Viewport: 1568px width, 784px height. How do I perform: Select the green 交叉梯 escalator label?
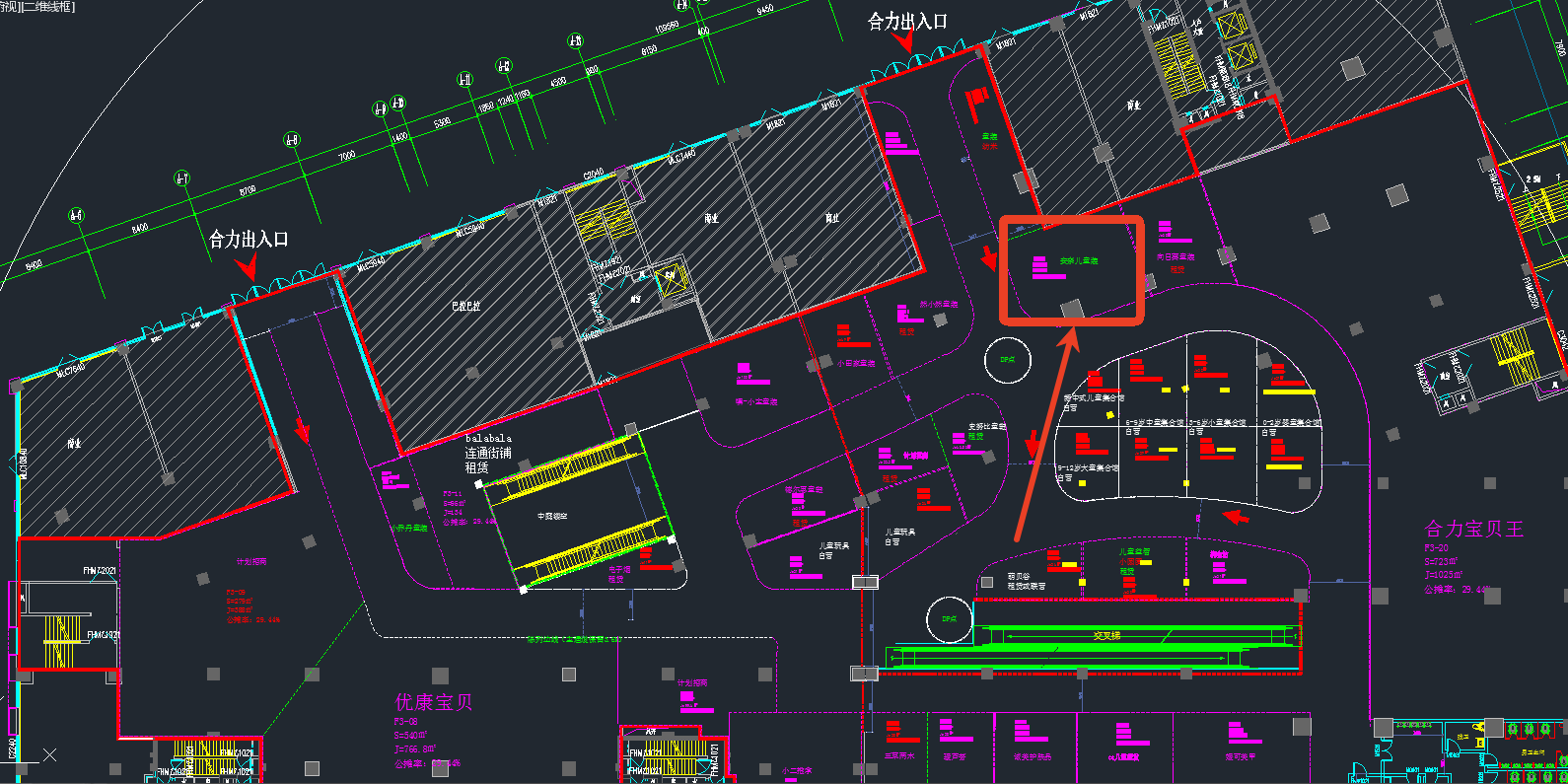click(x=1106, y=636)
